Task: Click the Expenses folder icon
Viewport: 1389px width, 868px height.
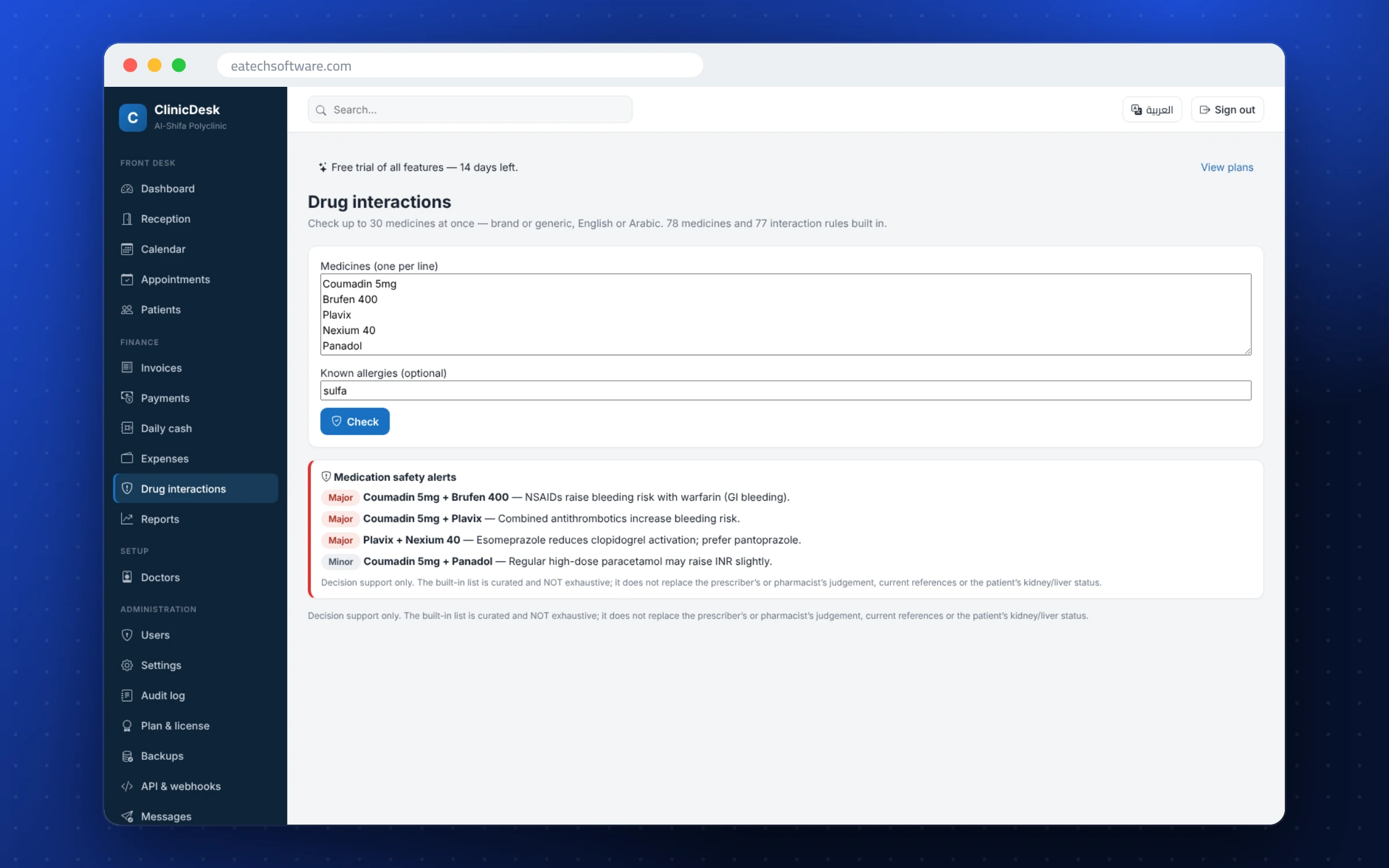Action: [x=127, y=458]
